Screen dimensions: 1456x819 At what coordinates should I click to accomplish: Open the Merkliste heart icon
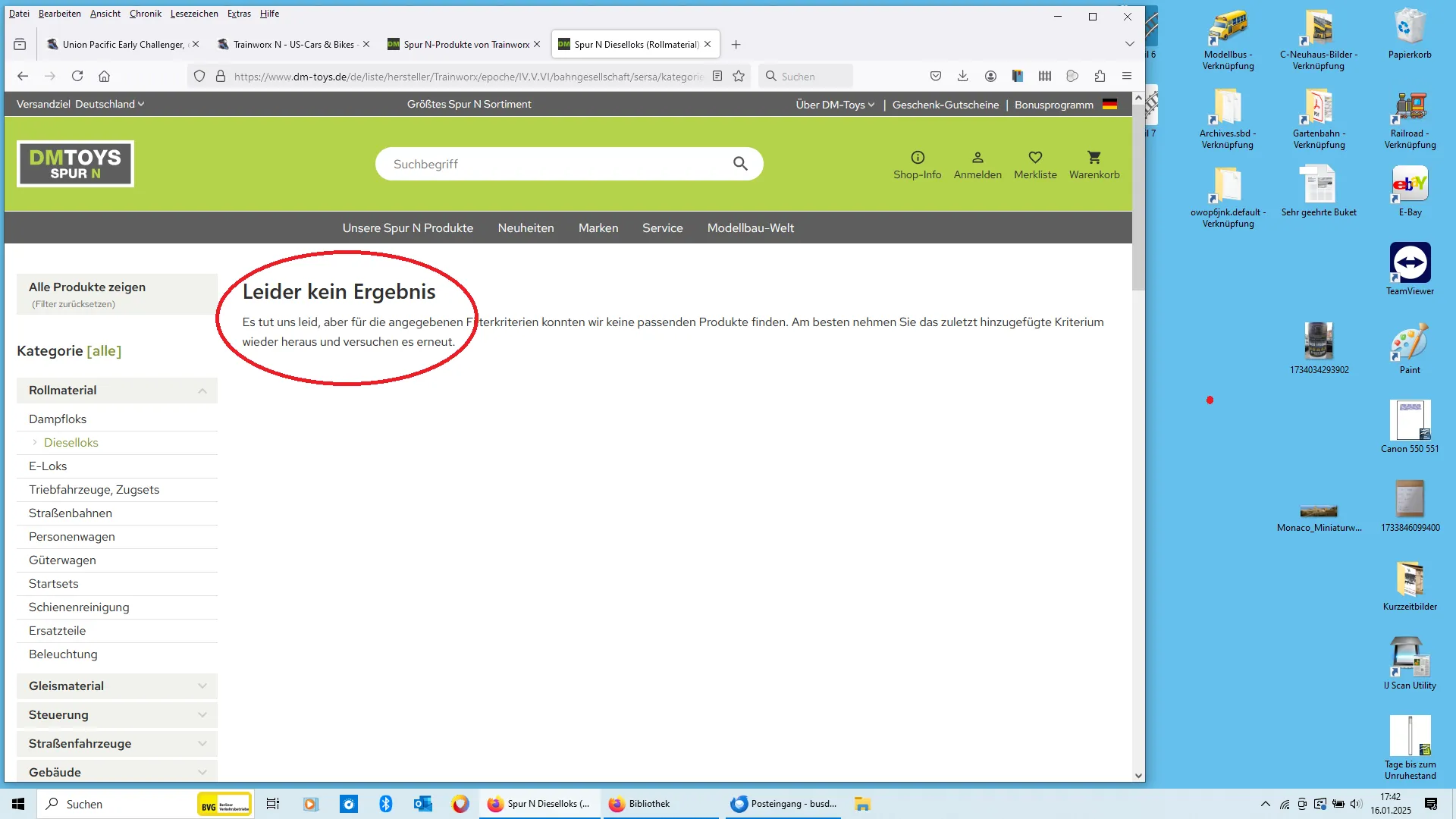coord(1035,158)
